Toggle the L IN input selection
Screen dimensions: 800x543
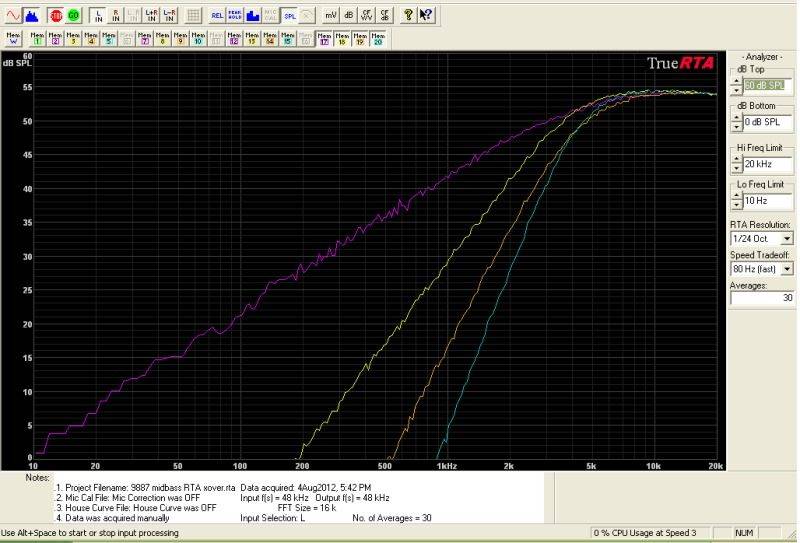click(x=98, y=15)
